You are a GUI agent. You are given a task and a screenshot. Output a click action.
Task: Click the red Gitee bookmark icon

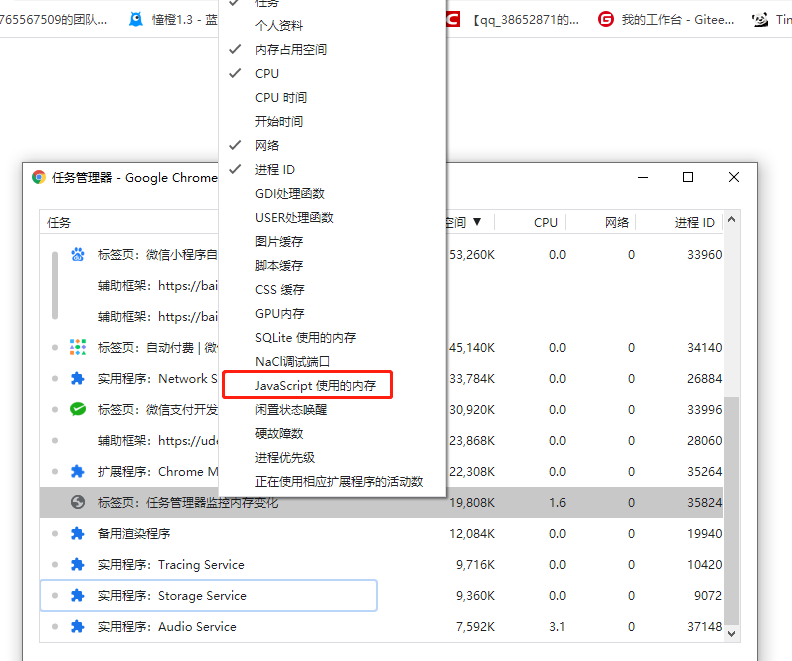(x=606, y=19)
